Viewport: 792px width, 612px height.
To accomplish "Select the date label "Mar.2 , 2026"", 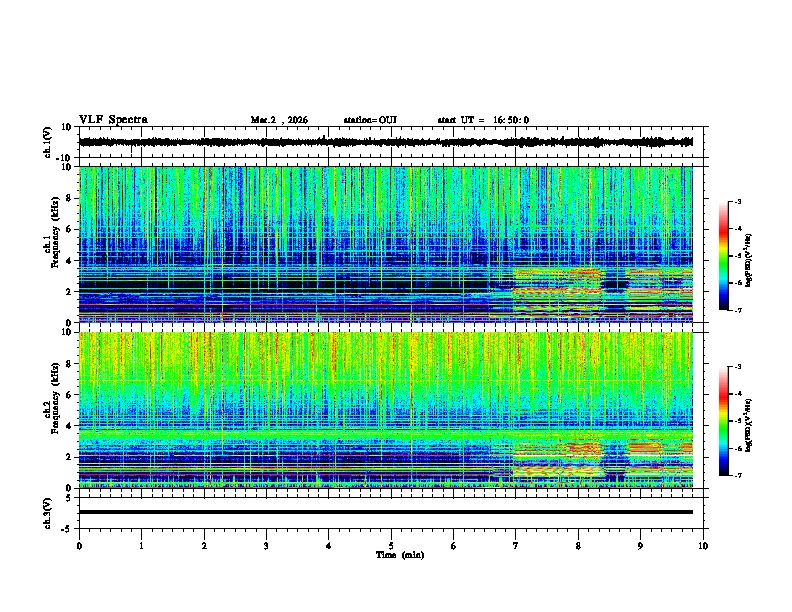I will click(279, 120).
